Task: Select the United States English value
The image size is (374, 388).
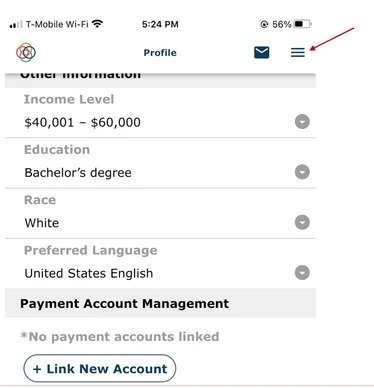Action: pyautogui.click(x=89, y=273)
